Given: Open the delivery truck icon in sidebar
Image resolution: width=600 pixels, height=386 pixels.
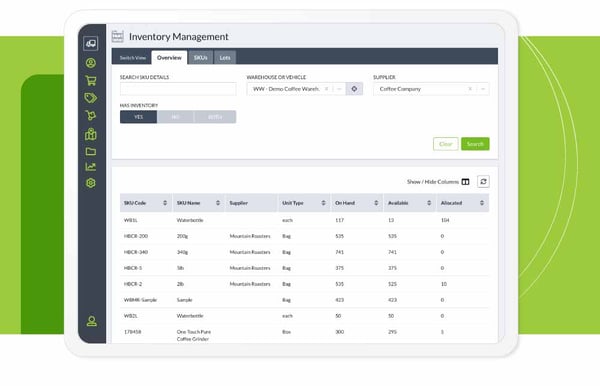Looking at the screenshot, I should point(91,44).
